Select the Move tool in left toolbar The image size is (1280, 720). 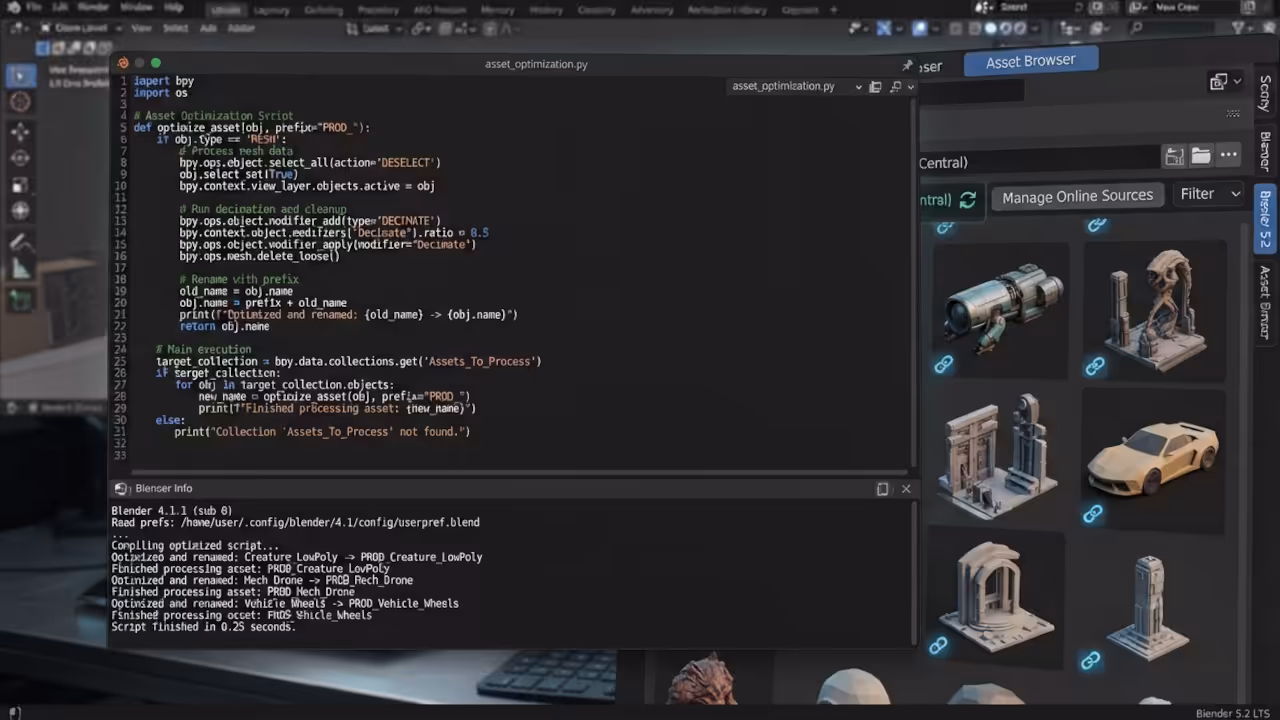[x=20, y=131]
